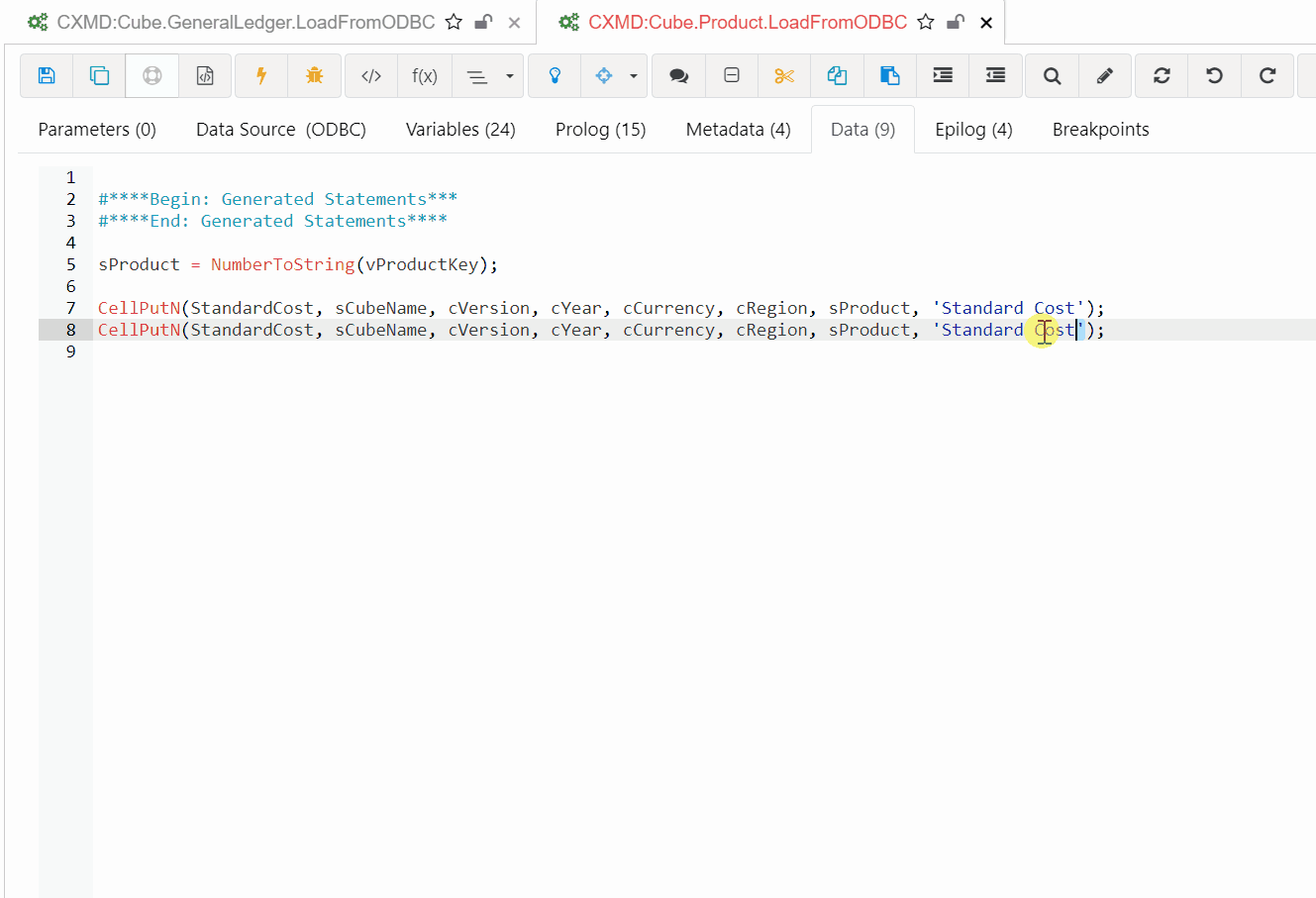The width and height of the screenshot is (1316, 898).
Task: Switch to the Data Source (ODBC) tab
Action: tap(281, 130)
